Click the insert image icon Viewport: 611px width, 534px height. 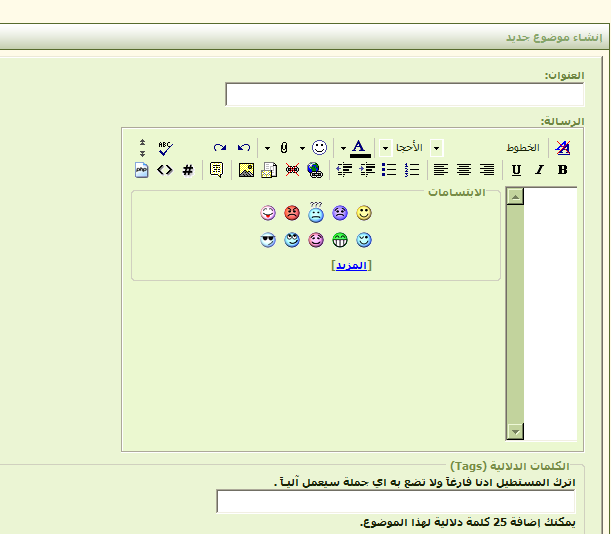point(246,170)
